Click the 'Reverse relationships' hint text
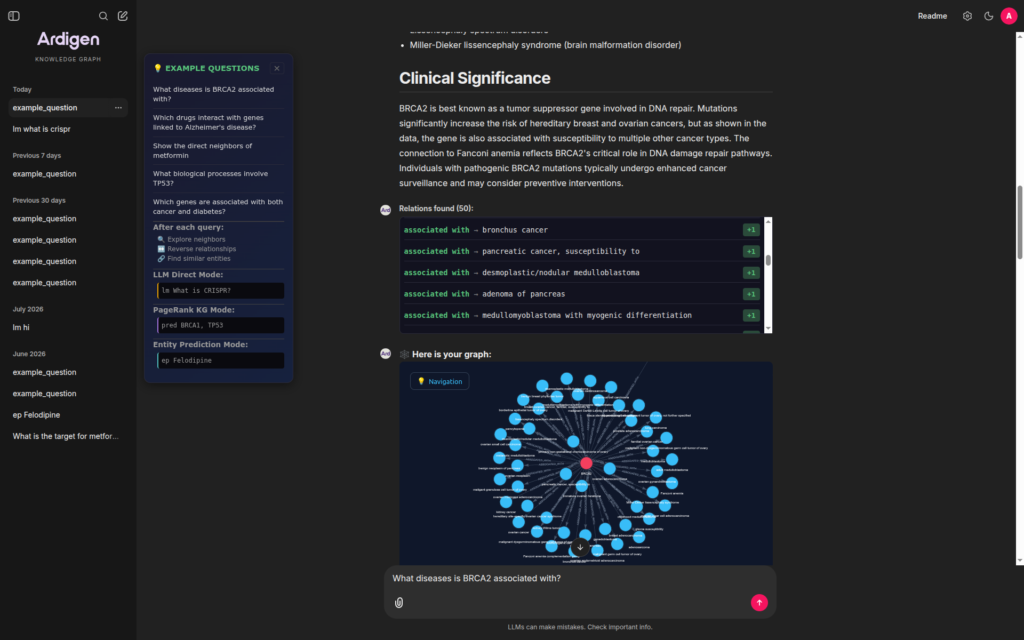This screenshot has width=1024, height=640. (x=201, y=249)
